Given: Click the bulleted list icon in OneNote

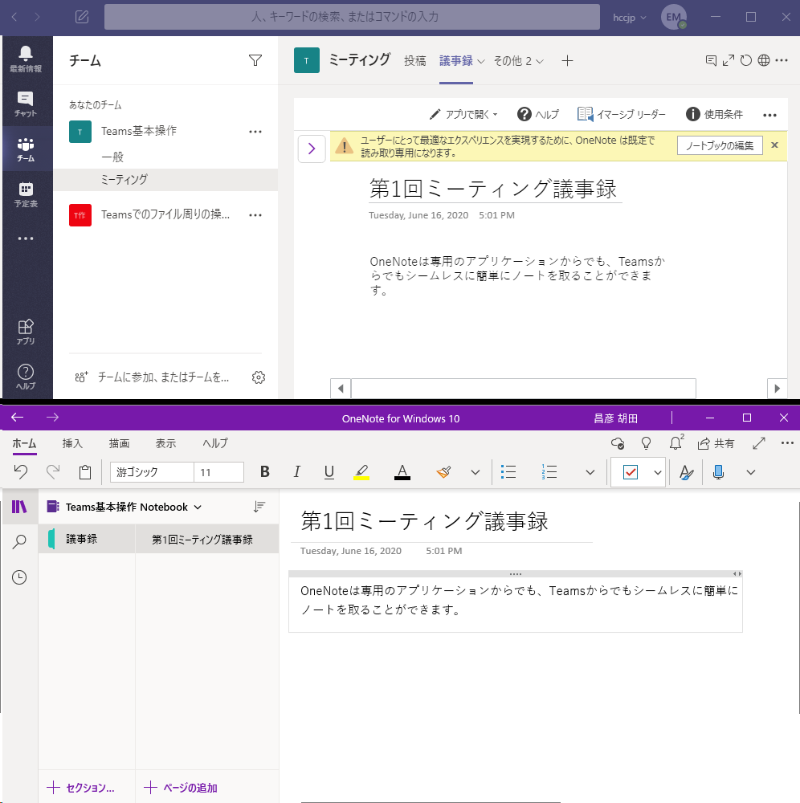Looking at the screenshot, I should pyautogui.click(x=508, y=472).
